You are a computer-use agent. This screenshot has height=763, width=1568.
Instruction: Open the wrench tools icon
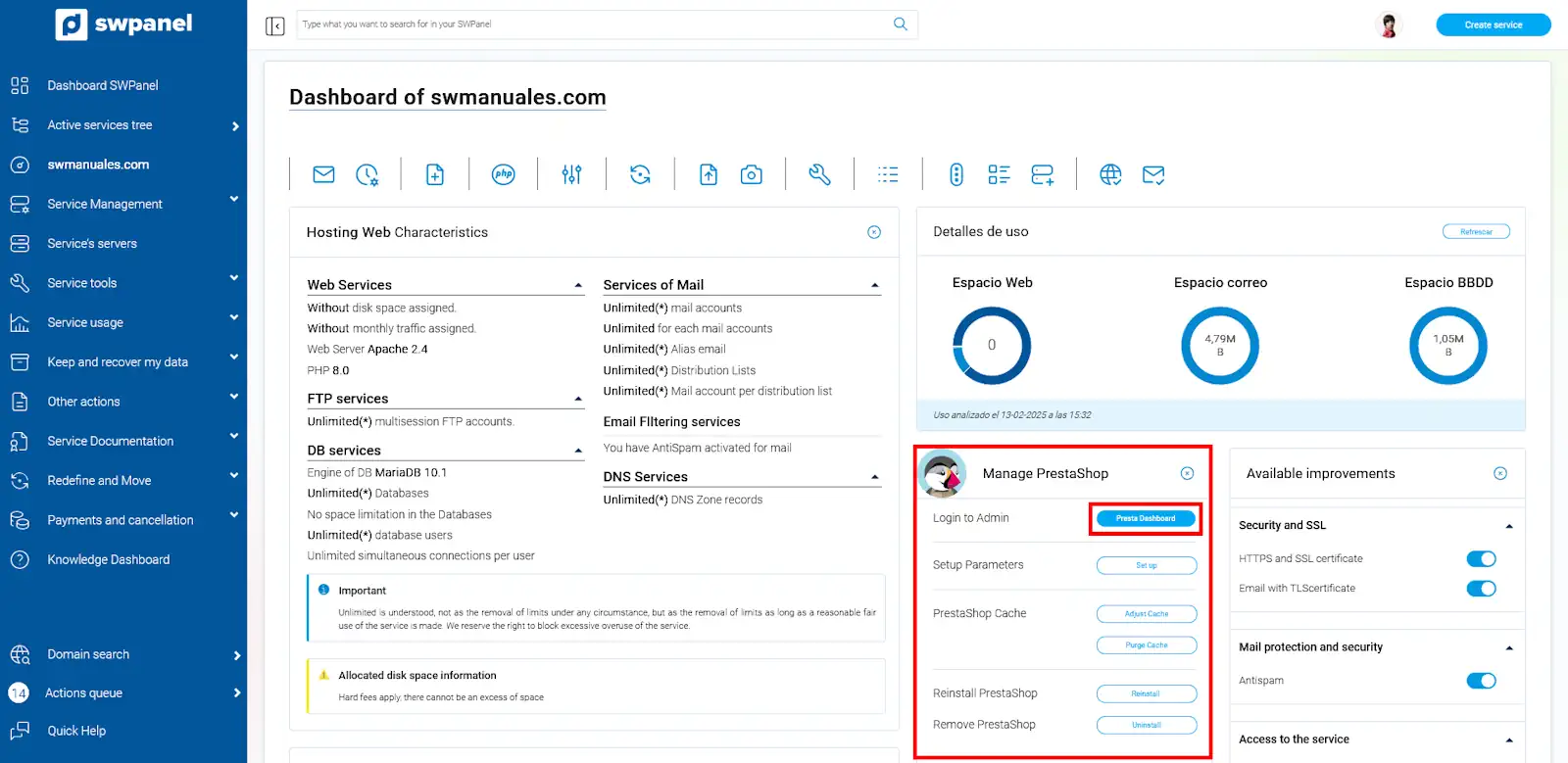tap(819, 174)
